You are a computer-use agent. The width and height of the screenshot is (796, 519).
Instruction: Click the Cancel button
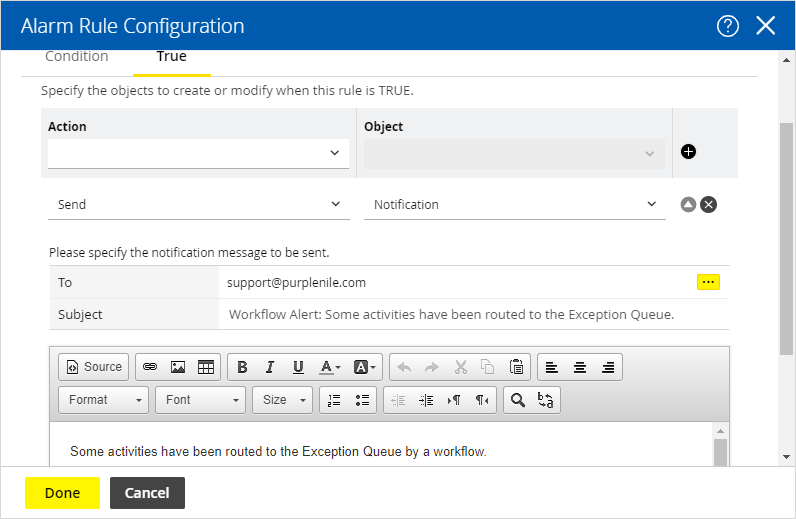(x=147, y=493)
